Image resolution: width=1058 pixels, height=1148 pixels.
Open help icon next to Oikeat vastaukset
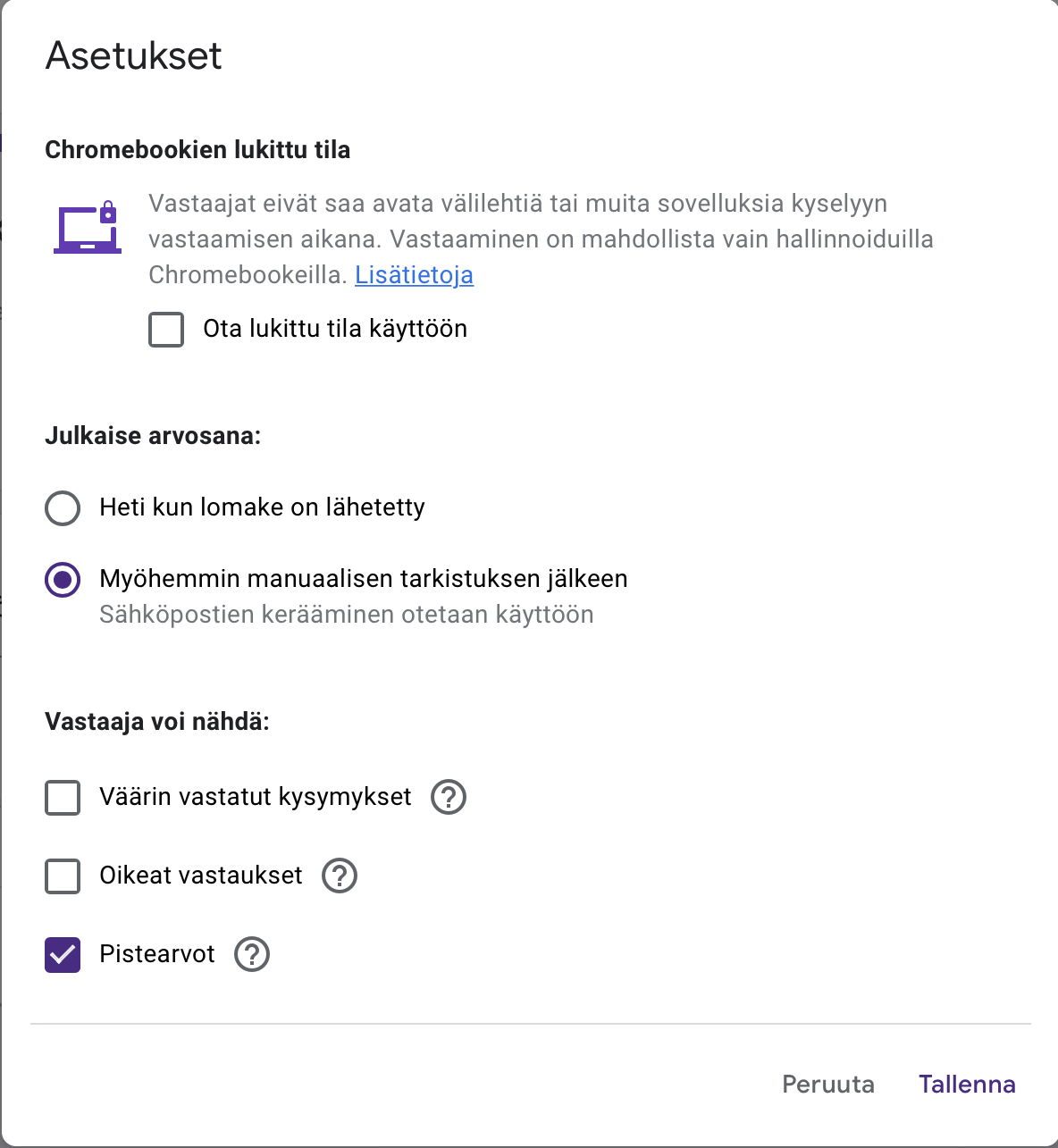click(340, 876)
